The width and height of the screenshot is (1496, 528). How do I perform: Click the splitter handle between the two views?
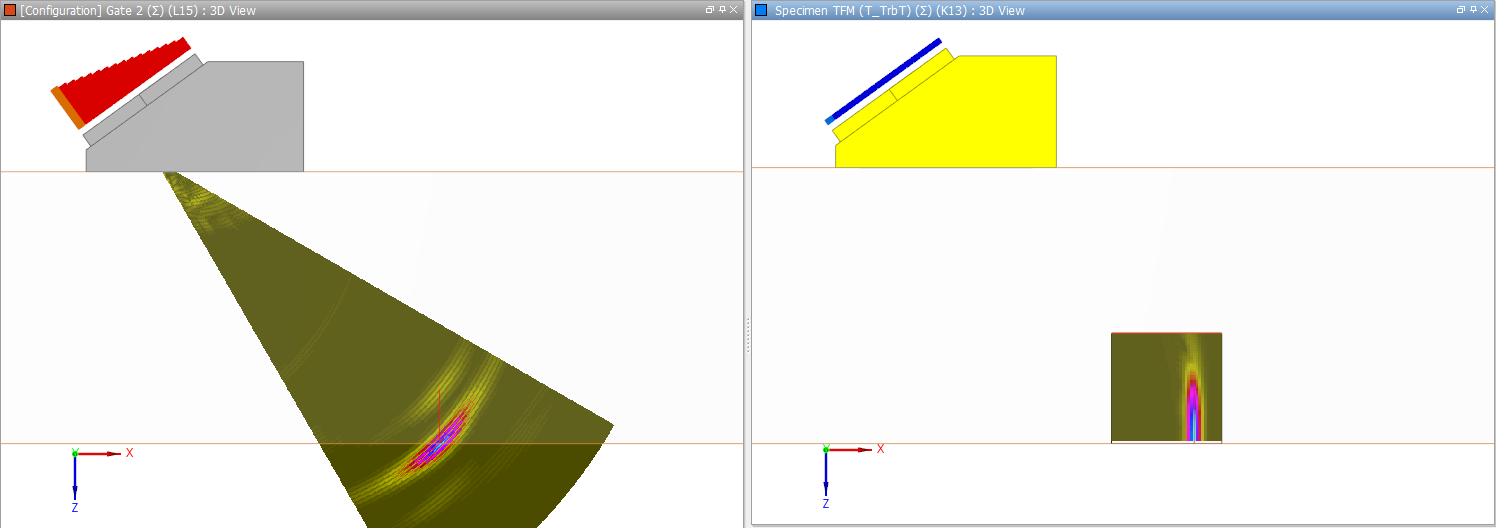click(x=747, y=335)
